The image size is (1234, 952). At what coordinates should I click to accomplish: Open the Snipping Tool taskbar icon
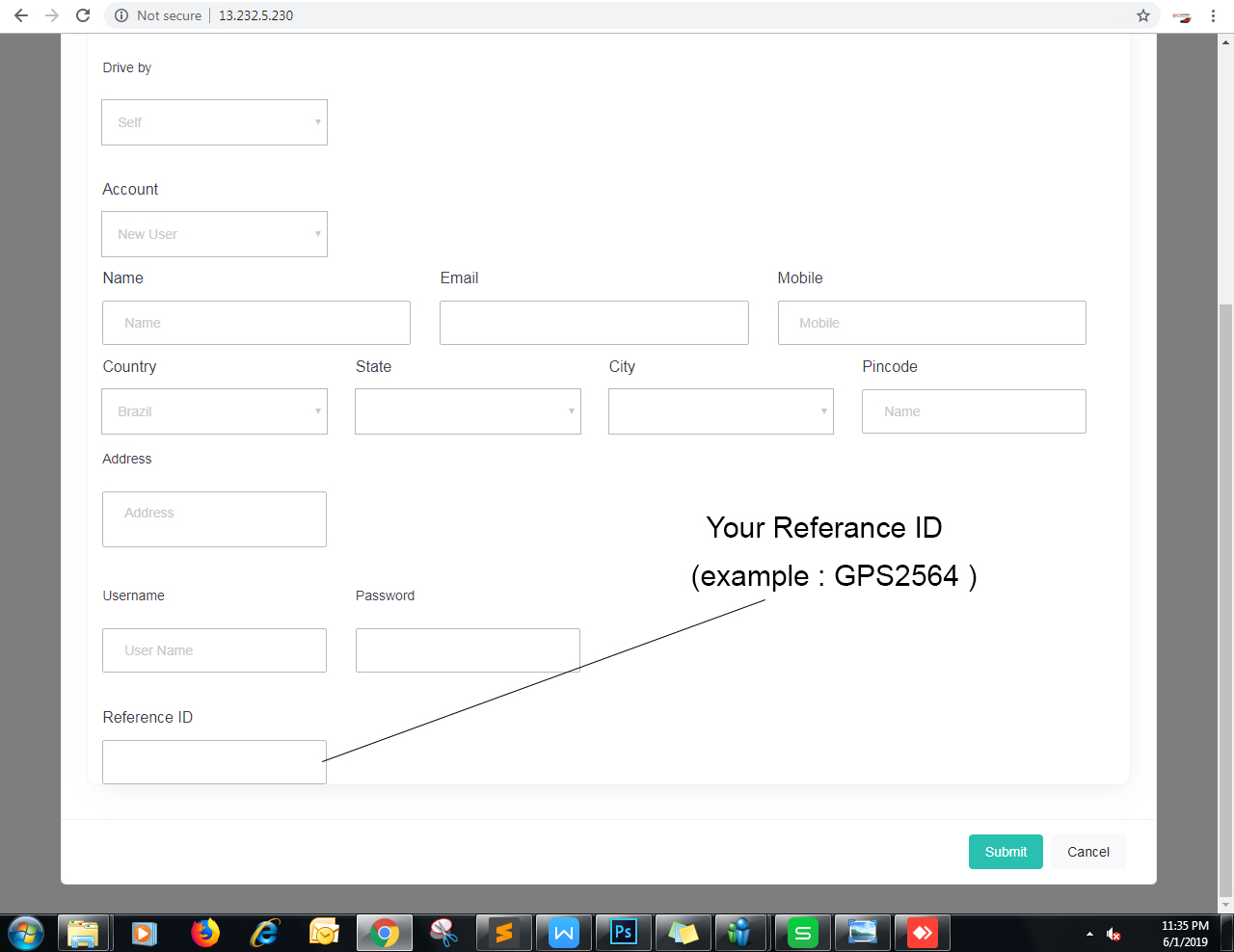(x=443, y=933)
